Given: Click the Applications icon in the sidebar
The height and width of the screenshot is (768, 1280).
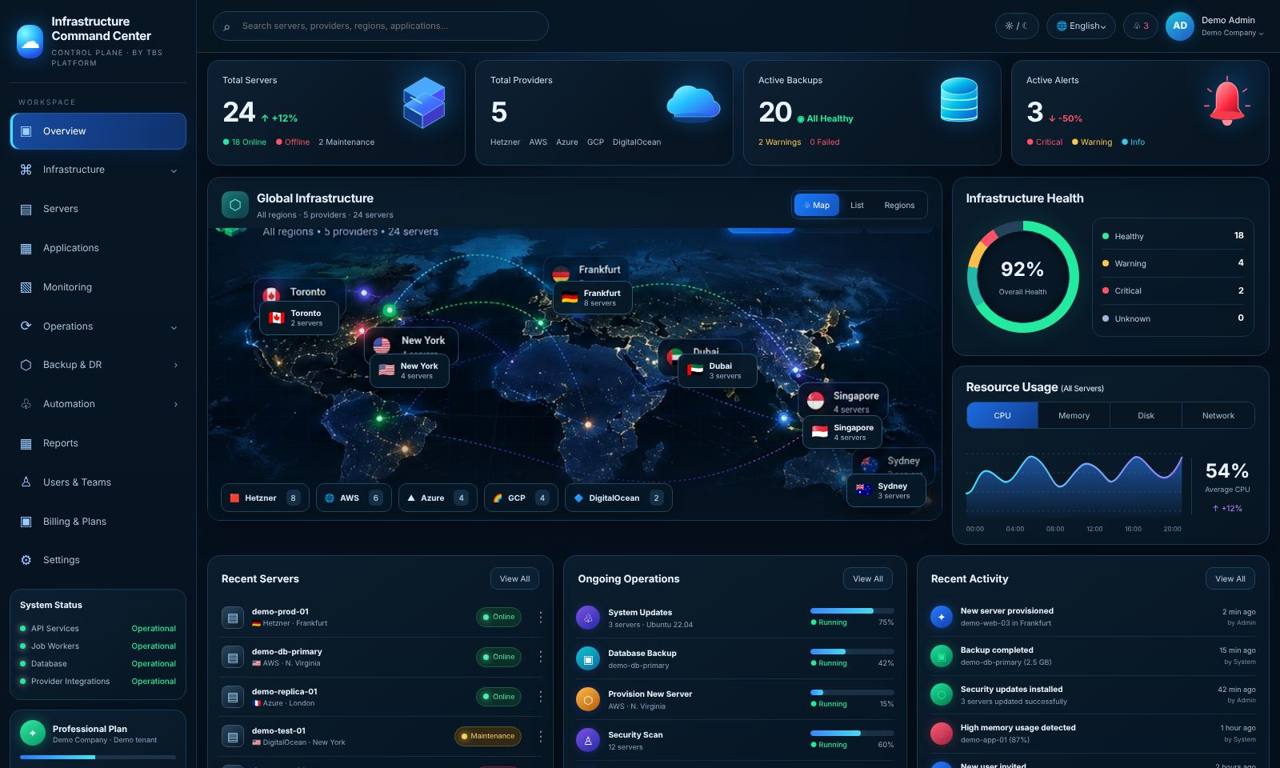Looking at the screenshot, I should point(26,248).
